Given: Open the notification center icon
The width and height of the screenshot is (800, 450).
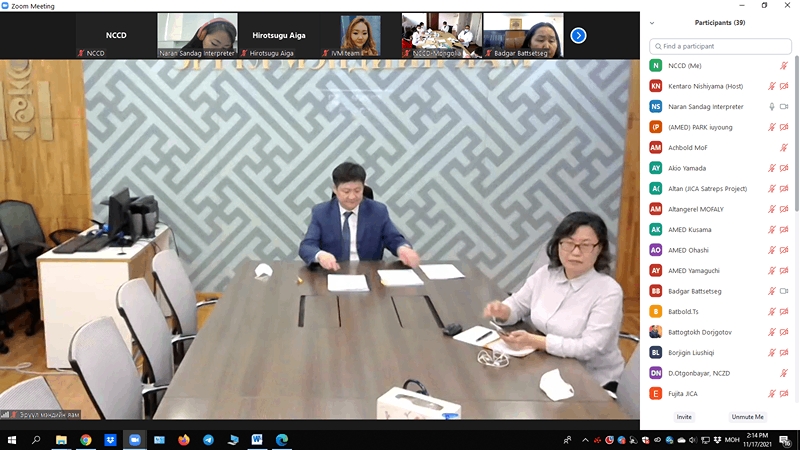Looking at the screenshot, I should pyautogui.click(x=785, y=440).
